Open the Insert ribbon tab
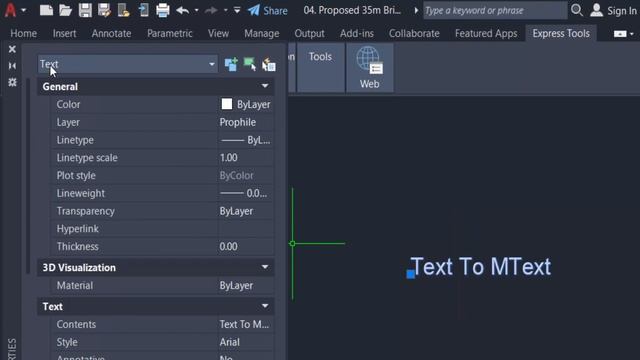This screenshot has width=640, height=360. tap(64, 33)
